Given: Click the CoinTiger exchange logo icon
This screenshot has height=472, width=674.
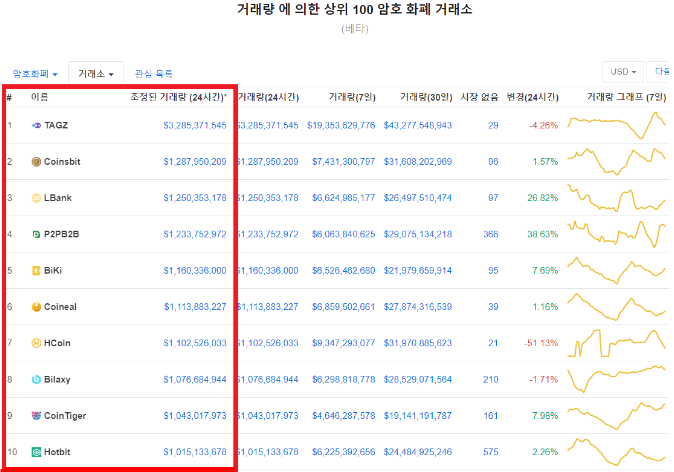Looking at the screenshot, I should point(37,416).
